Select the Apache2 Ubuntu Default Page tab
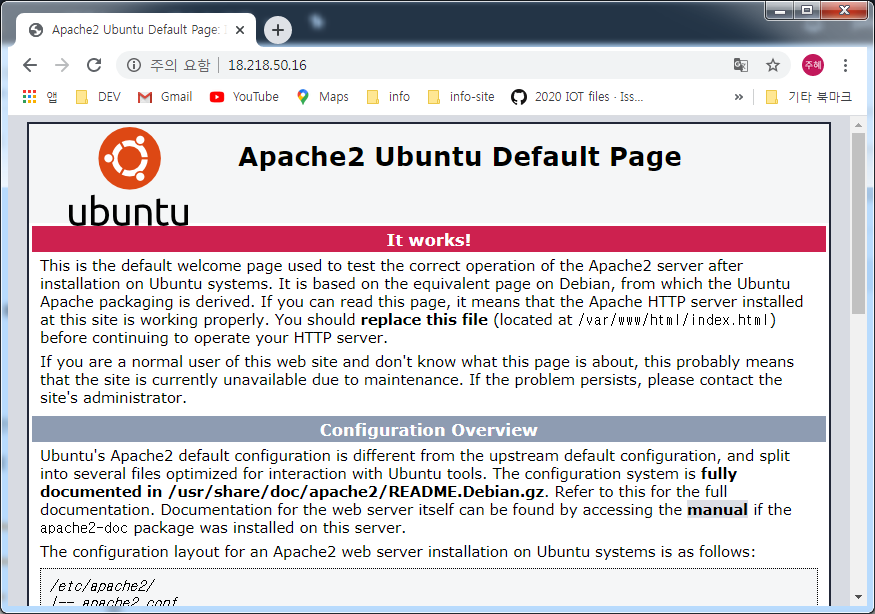875x614 pixels. coord(137,30)
